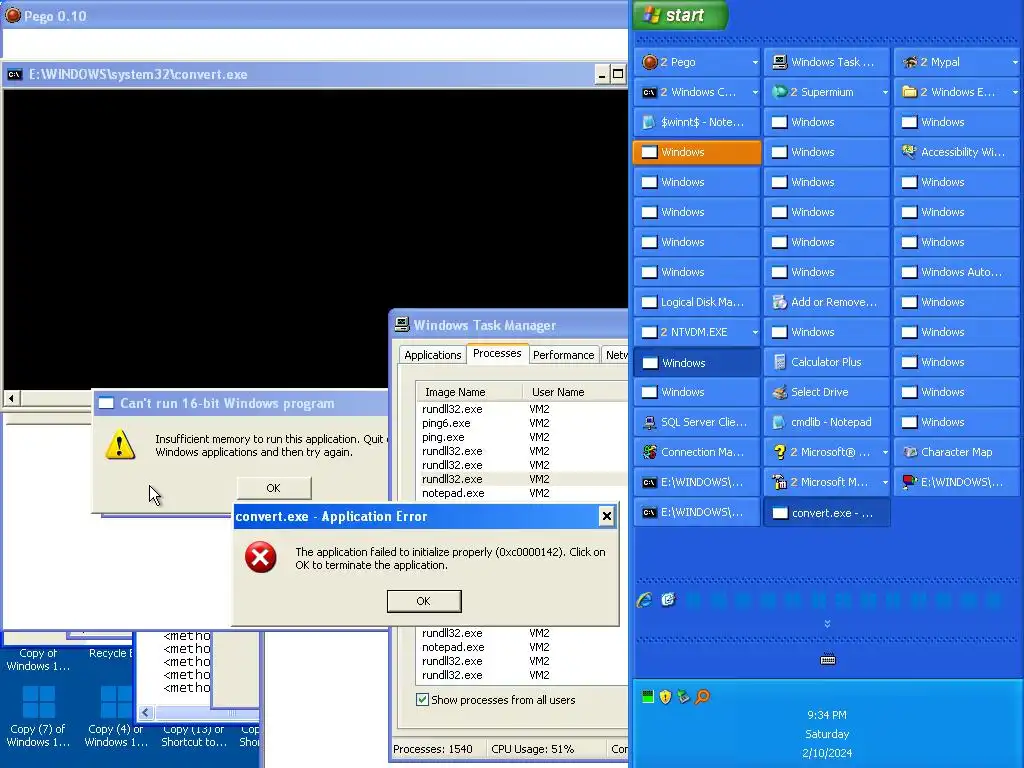The height and width of the screenshot is (768, 1024).
Task: Launch Internet Explorer from Quick Launch
Action: [x=645, y=600]
